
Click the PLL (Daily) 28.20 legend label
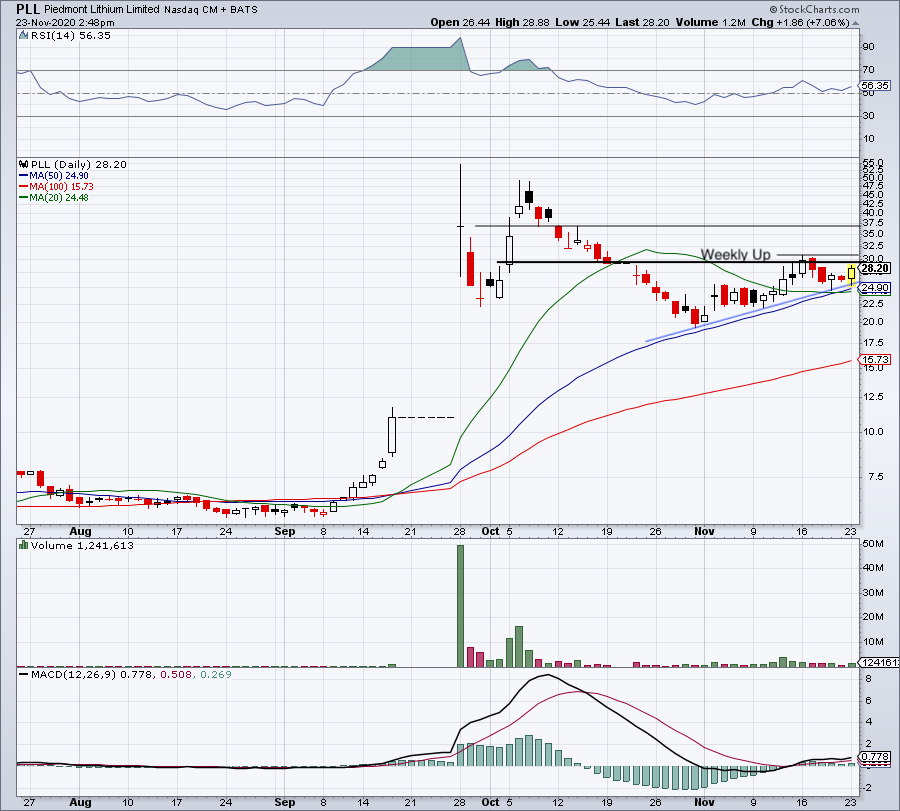[79, 165]
